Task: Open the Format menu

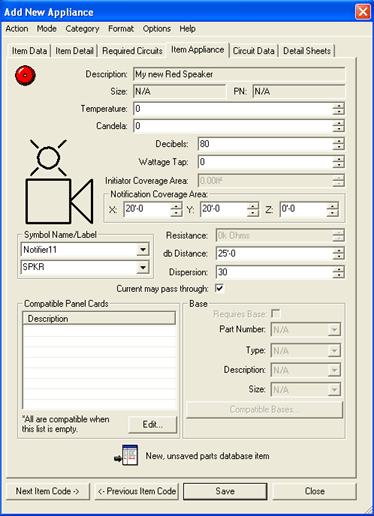Action: [x=121, y=29]
